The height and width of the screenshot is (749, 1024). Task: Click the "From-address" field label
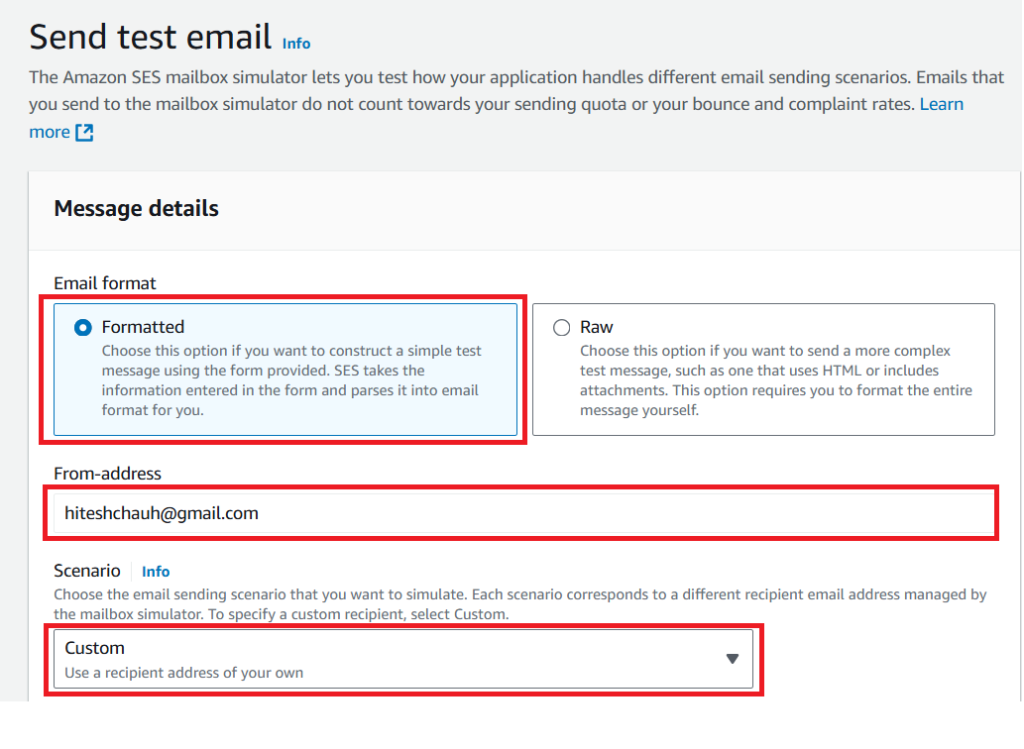[107, 473]
